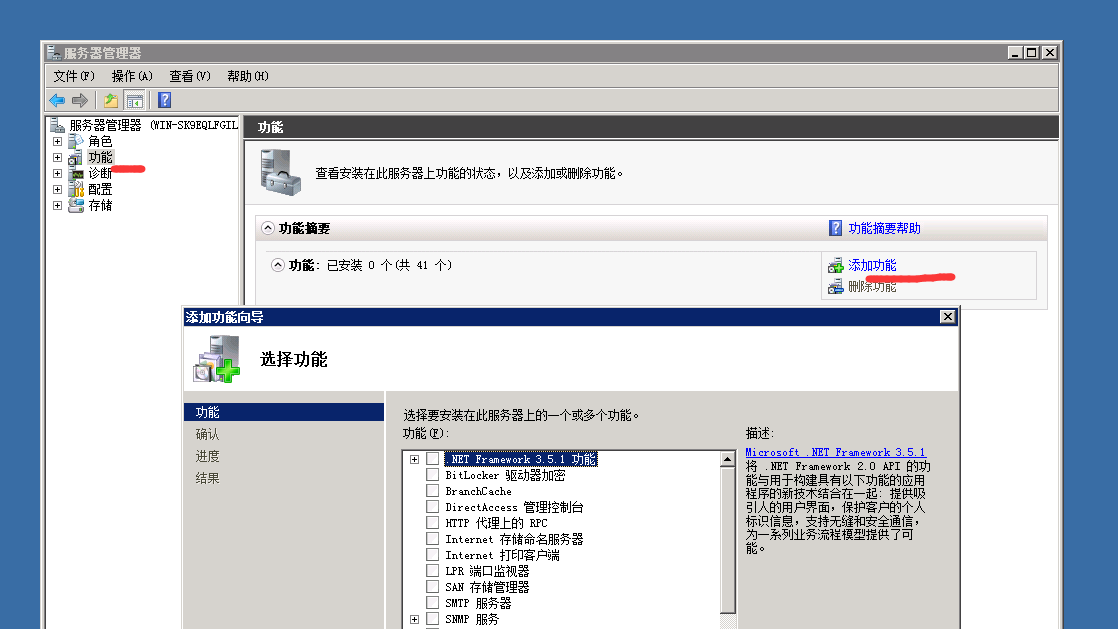
Task: Click the feature list scrollbar up arrow
Action: 727,459
